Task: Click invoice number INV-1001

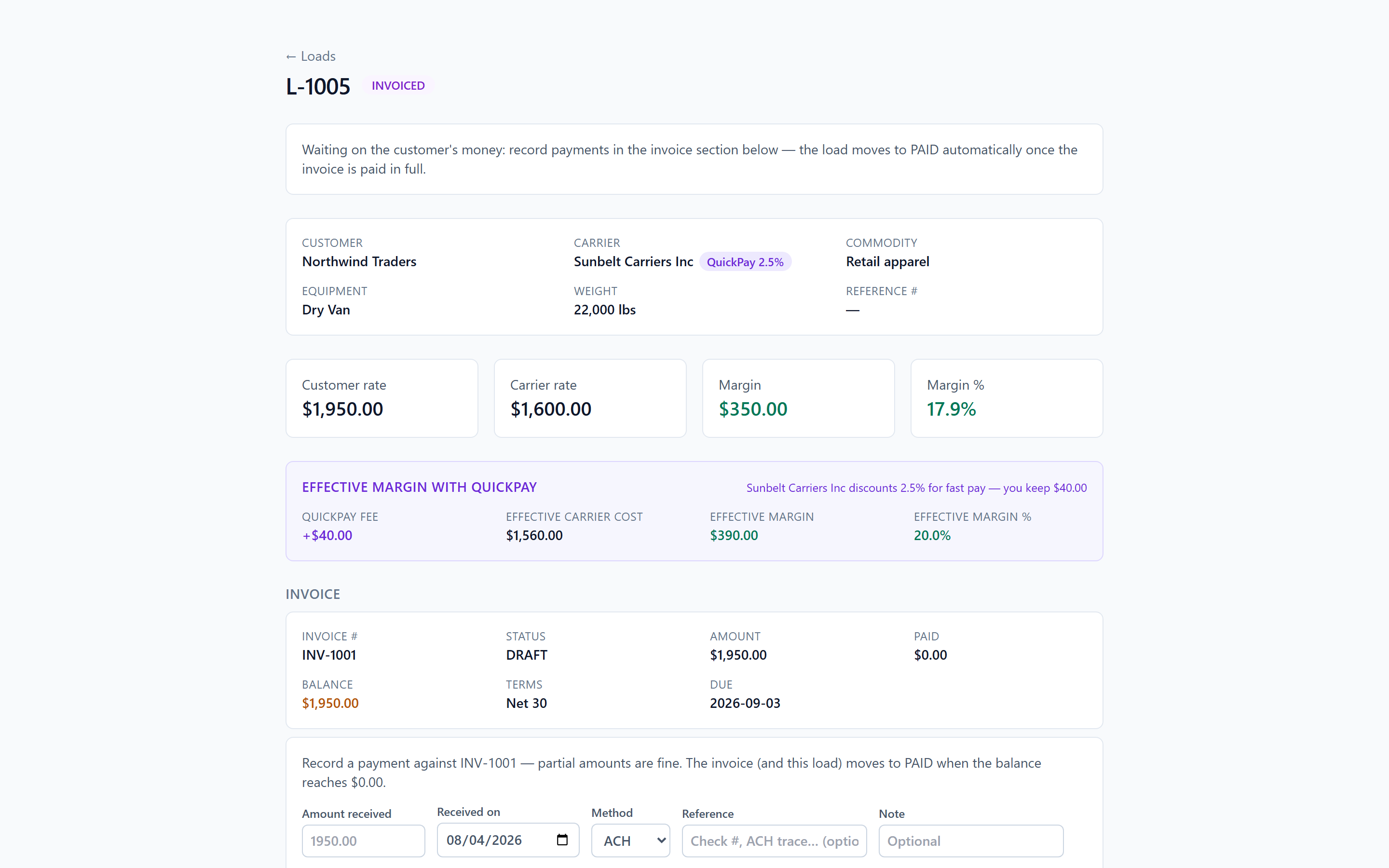Action: 329,655
